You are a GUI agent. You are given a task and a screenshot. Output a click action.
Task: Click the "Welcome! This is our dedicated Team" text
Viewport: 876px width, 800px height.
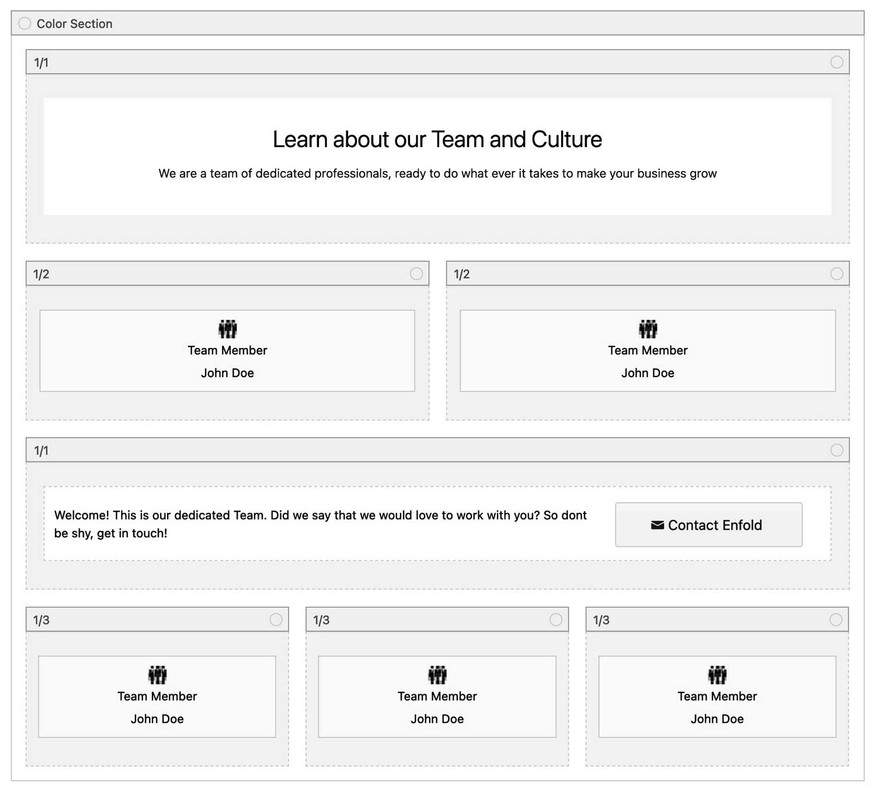point(321,524)
